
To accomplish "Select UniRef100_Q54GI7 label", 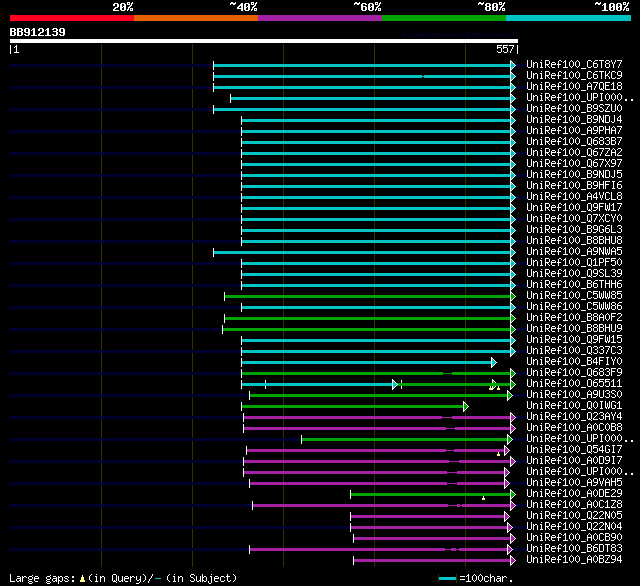I will pos(574,450).
